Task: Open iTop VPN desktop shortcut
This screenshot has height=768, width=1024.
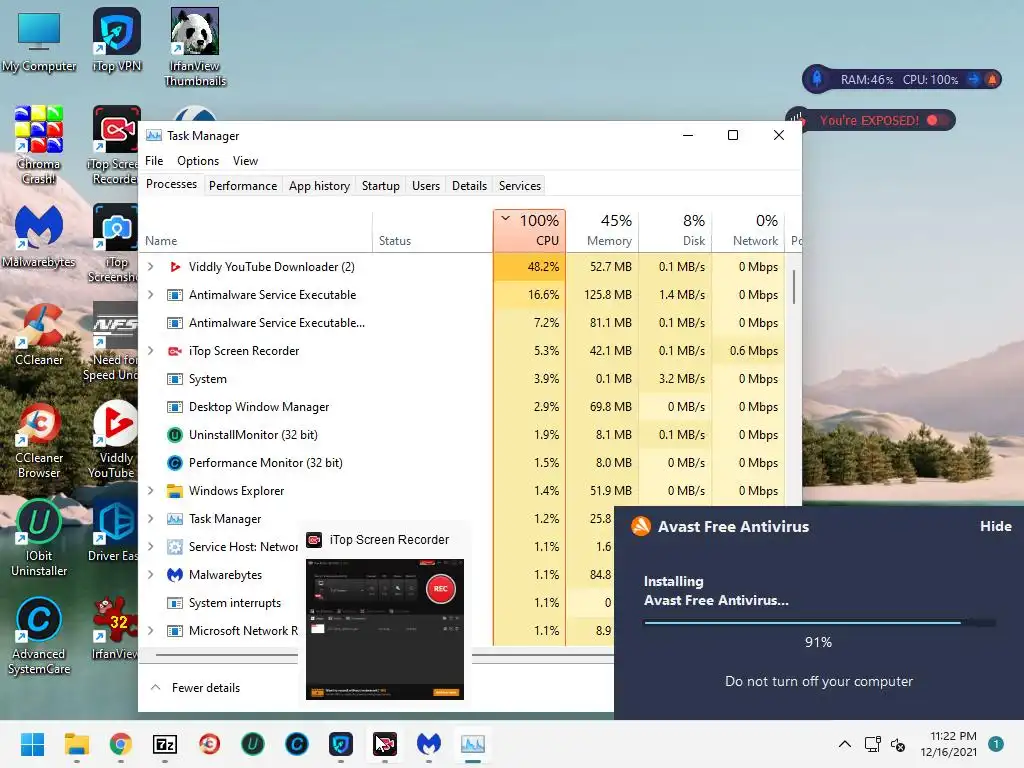Action: click(116, 40)
